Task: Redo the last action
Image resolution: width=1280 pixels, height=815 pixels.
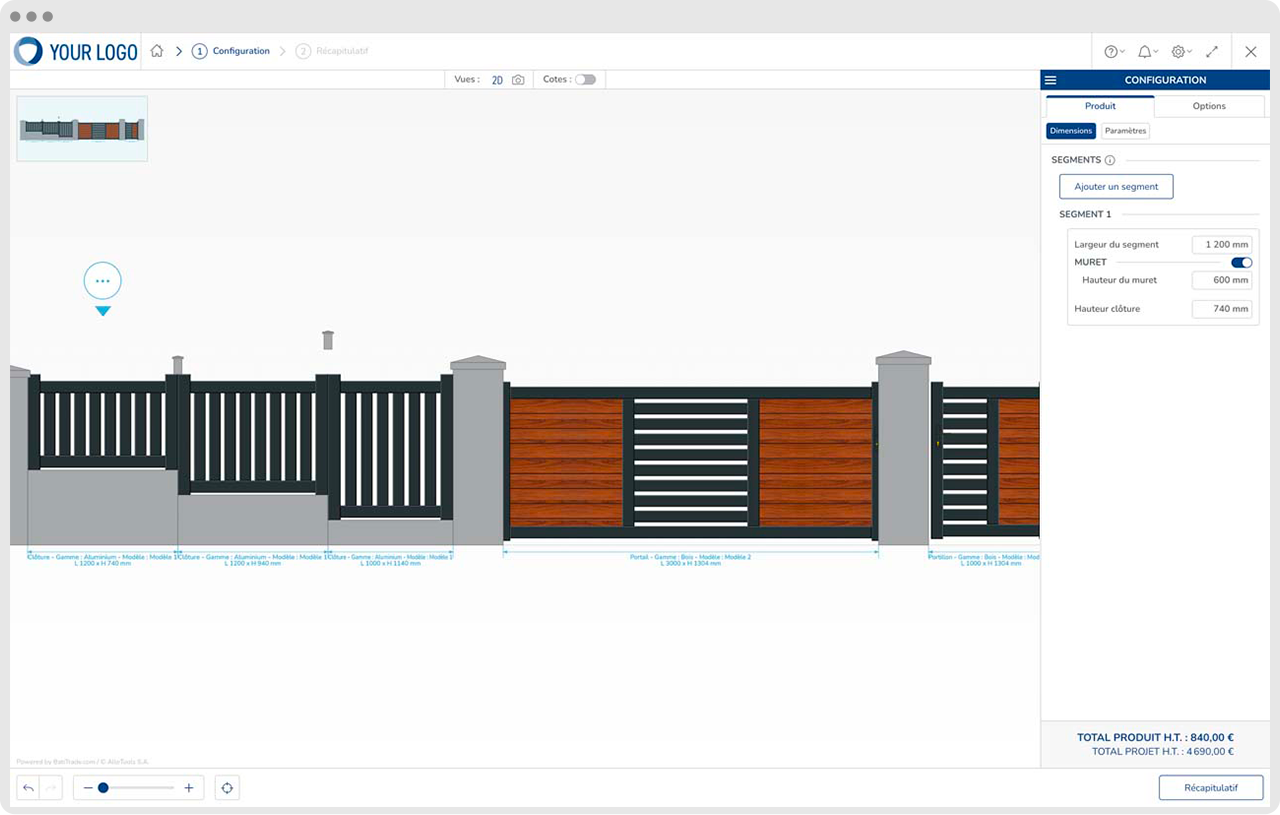Action: tap(50, 788)
